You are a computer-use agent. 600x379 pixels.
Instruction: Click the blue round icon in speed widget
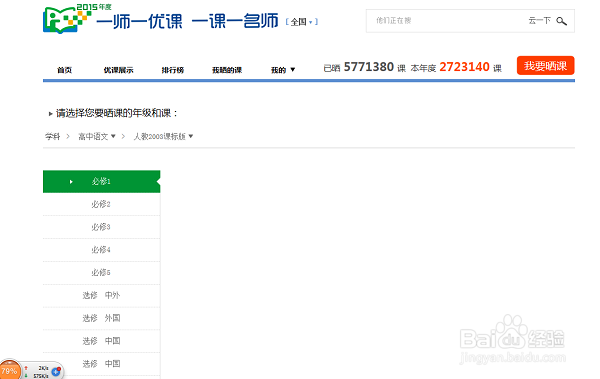[56, 371]
